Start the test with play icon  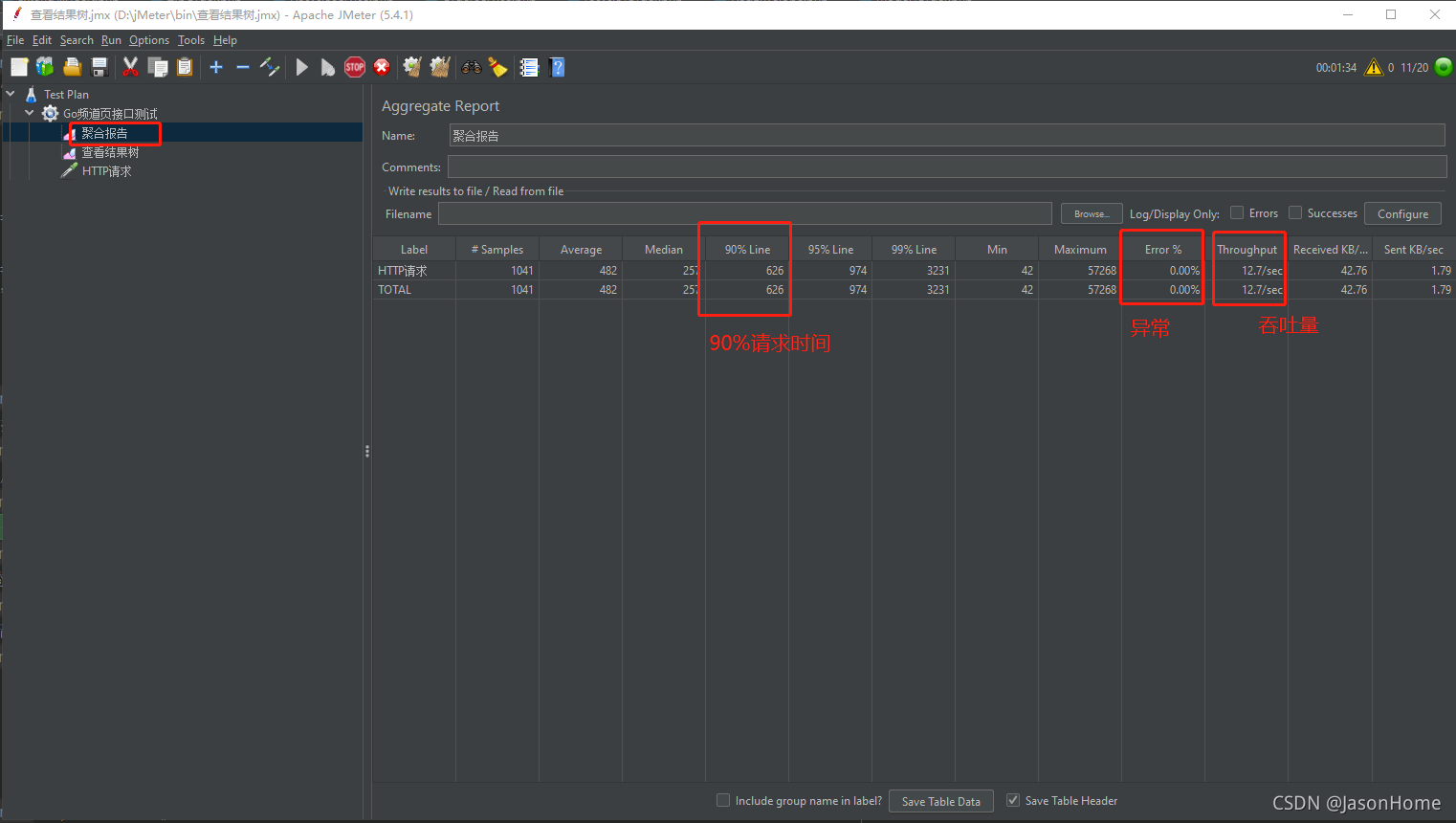(x=302, y=67)
